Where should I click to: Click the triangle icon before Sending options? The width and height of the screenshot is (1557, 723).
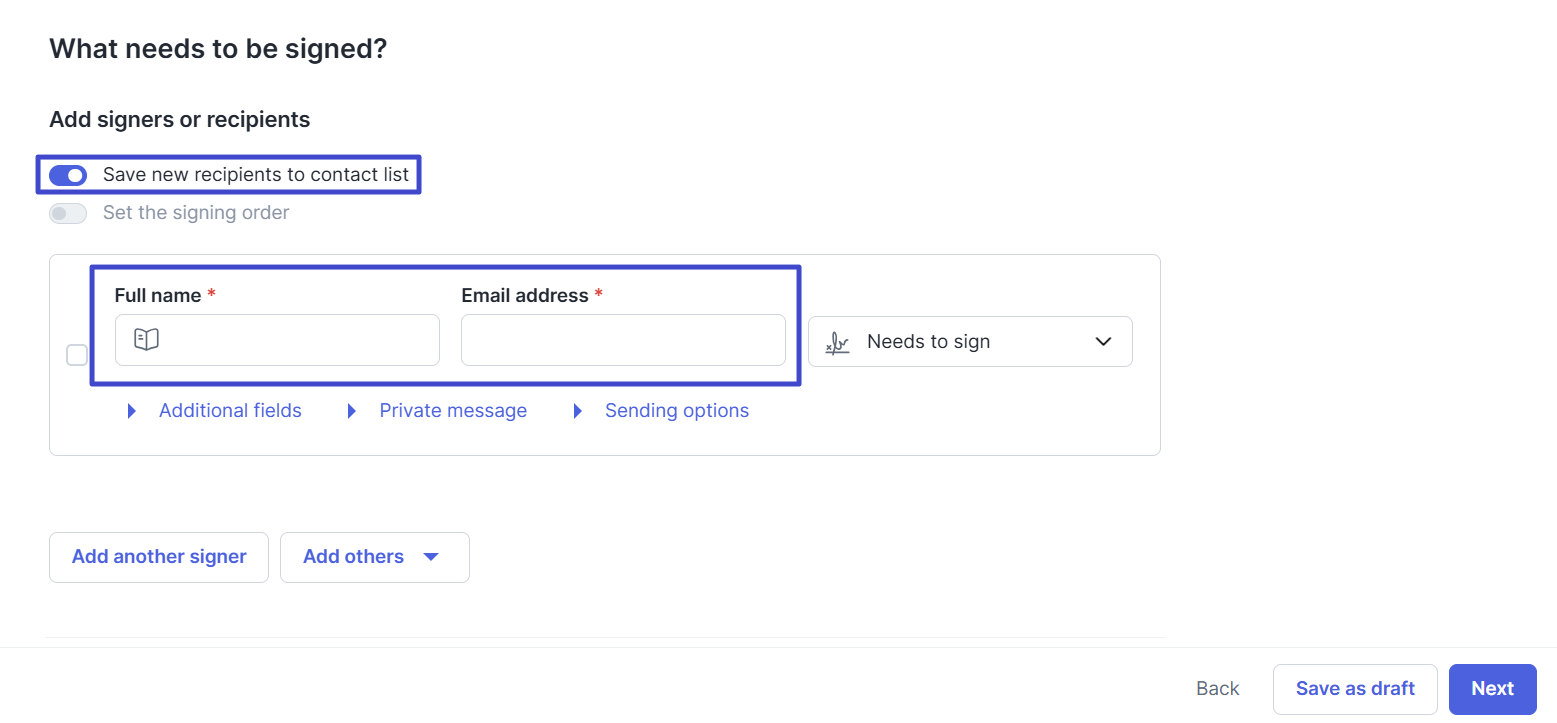577,411
